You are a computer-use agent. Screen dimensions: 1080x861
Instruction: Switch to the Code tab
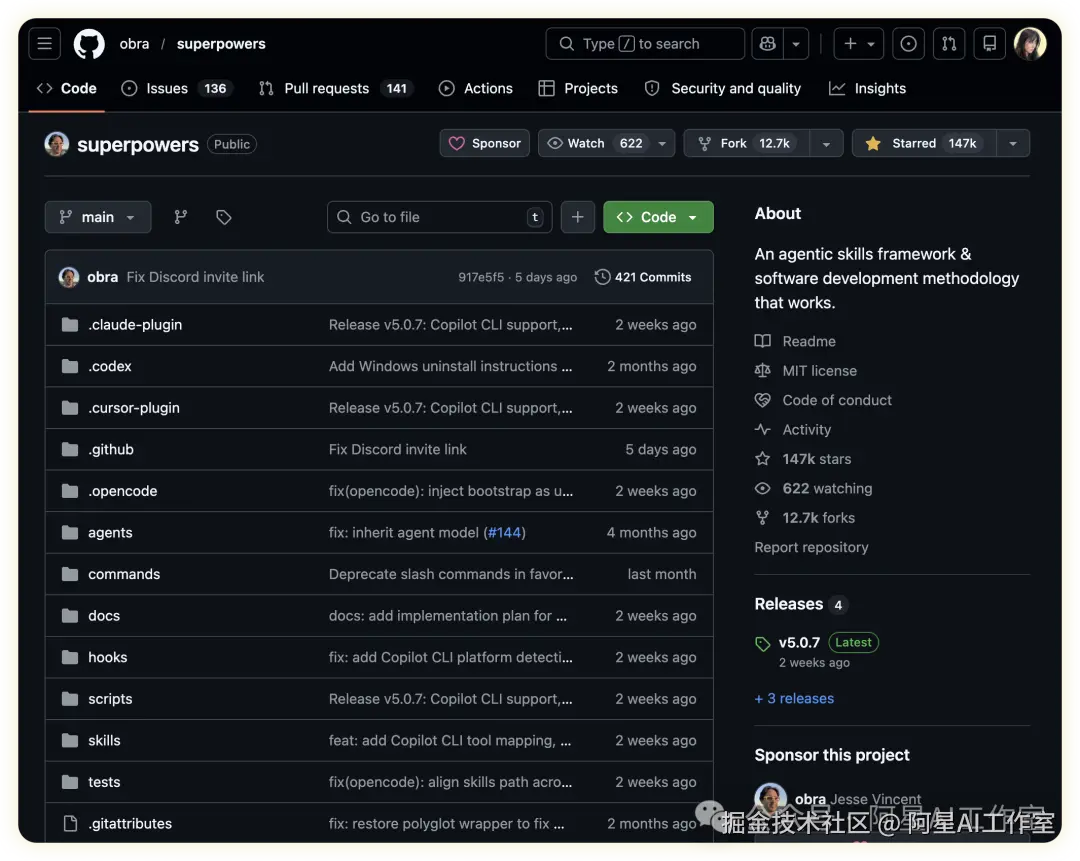click(67, 88)
